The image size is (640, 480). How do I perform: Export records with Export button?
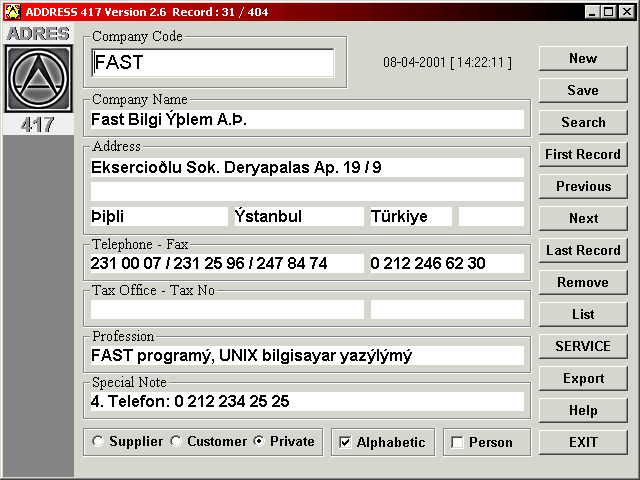(583, 378)
